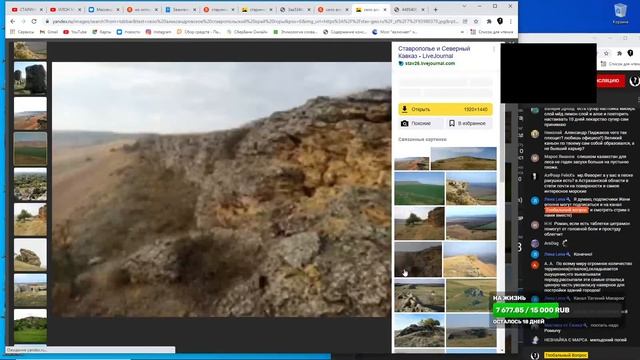This screenshot has height=360, width=640.
Task: Open related image of wide brown hill ridge
Action: (464, 158)
